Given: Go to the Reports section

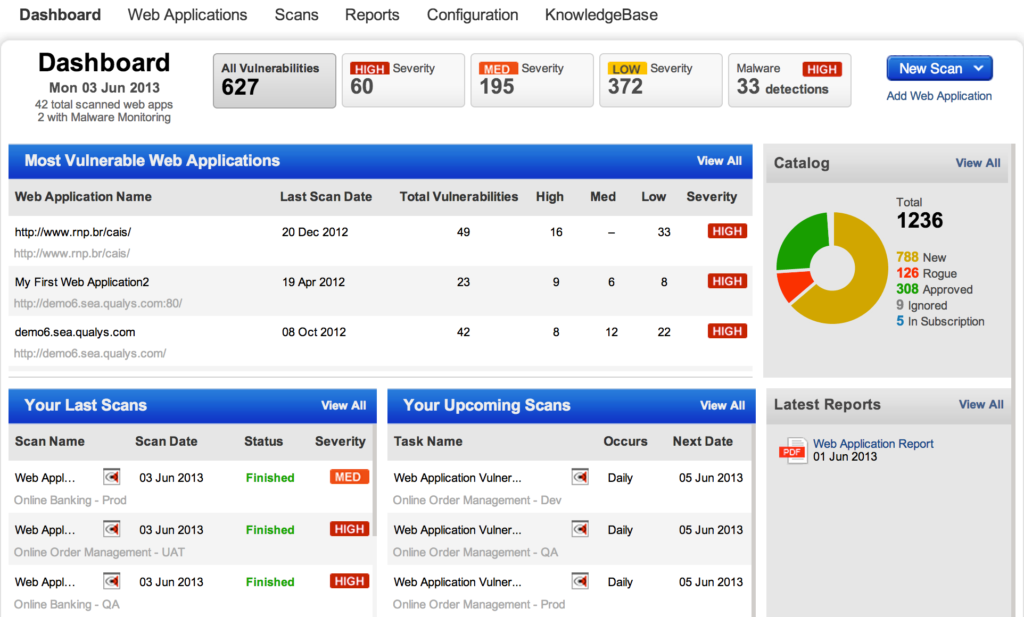Looking at the screenshot, I should coord(372,15).
